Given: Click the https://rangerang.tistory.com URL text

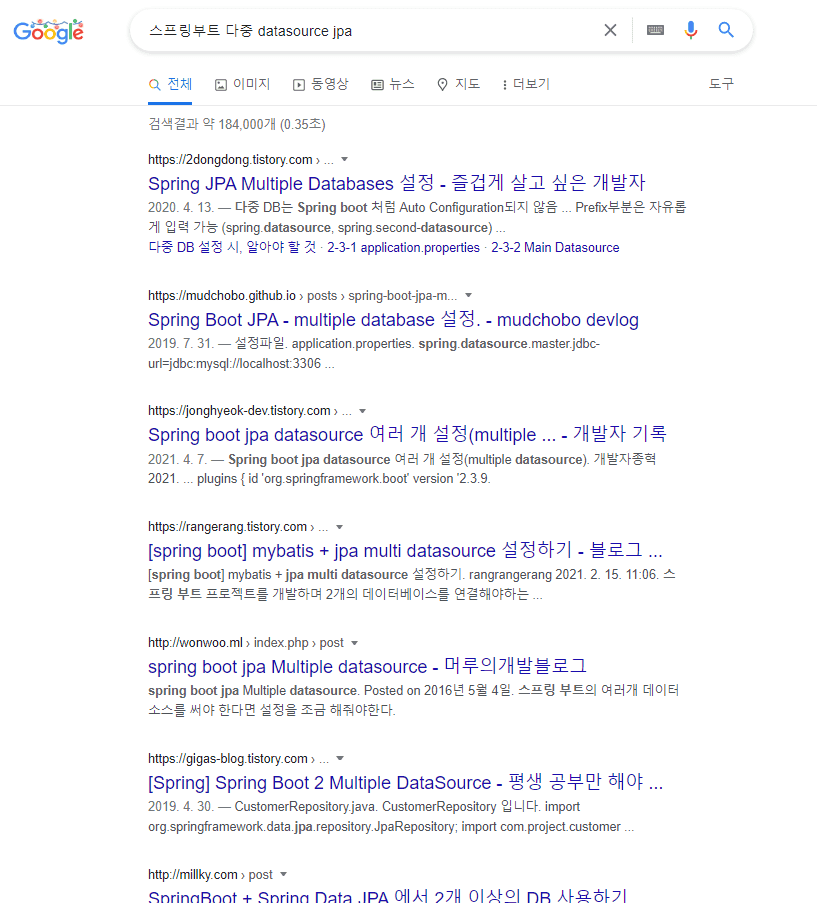Looking at the screenshot, I should [x=227, y=528].
